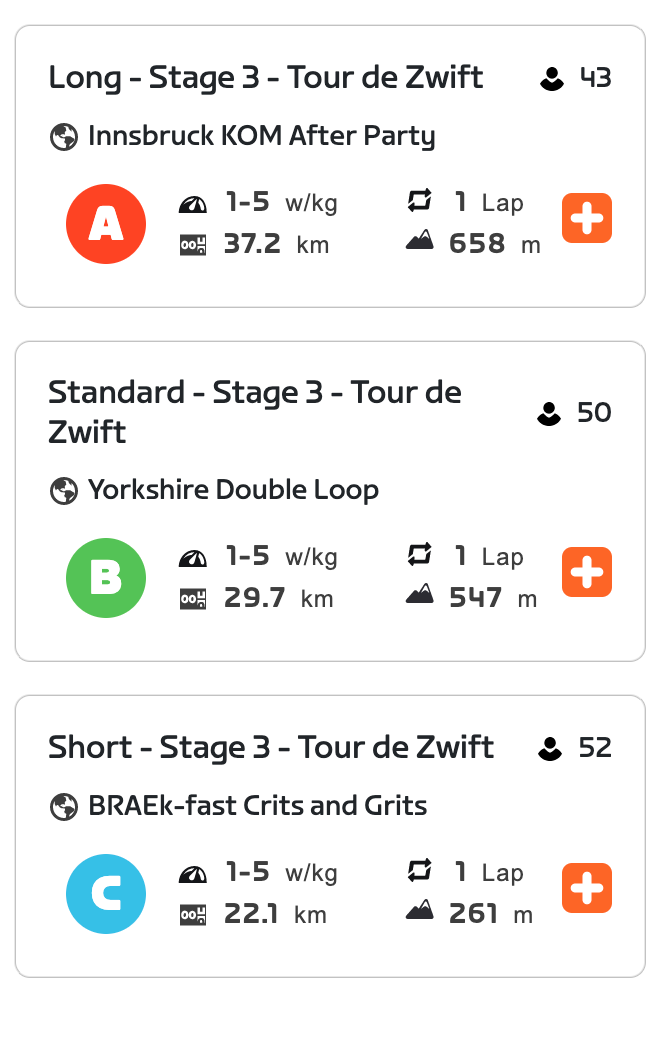670x1042 pixels.
Task: Click the BRAEk-fast Crits and Grits route name
Action: (x=258, y=806)
